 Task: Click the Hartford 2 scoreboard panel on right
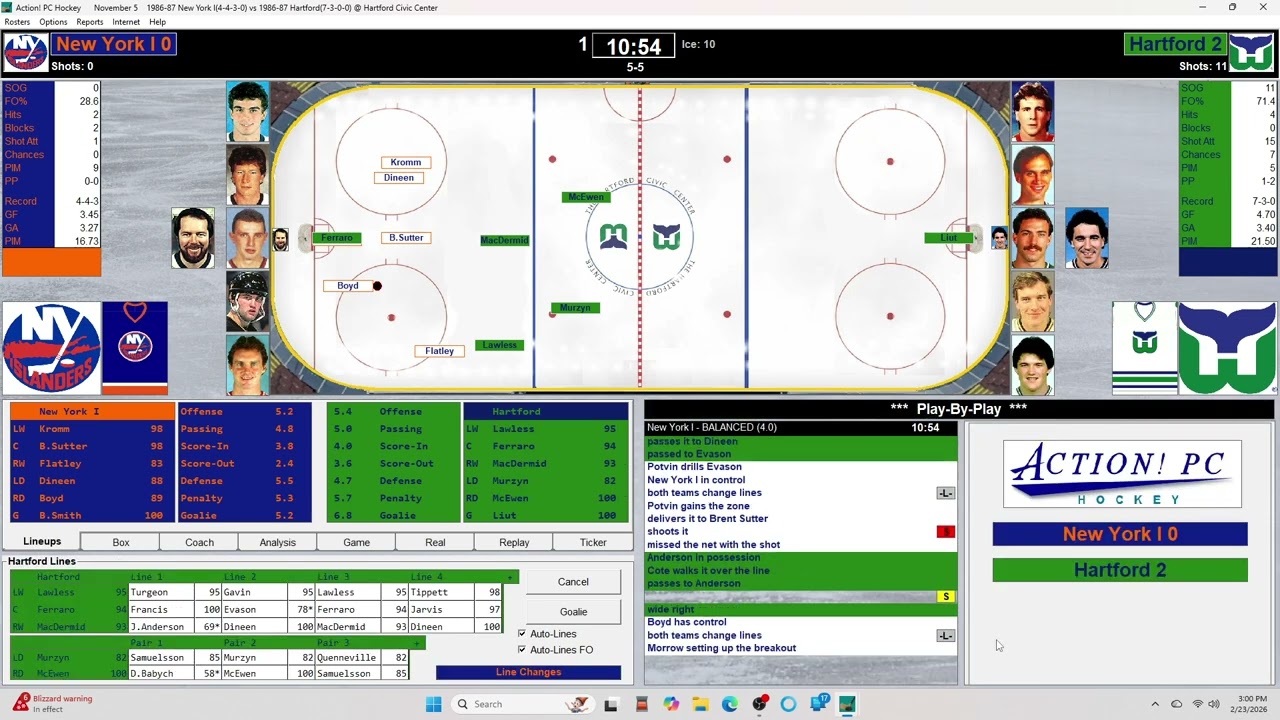point(1120,570)
